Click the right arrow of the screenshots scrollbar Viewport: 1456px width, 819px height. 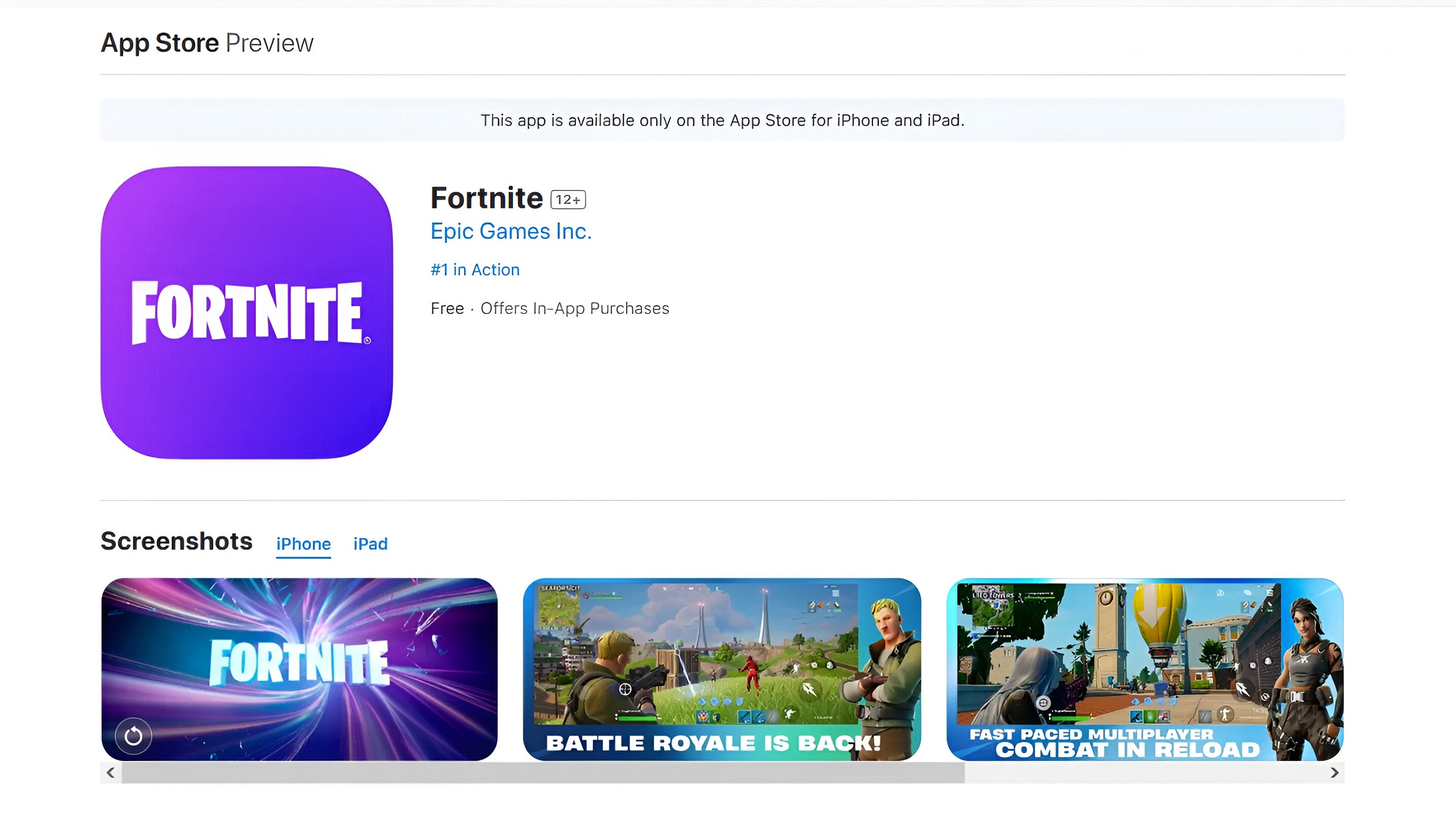[1334, 772]
